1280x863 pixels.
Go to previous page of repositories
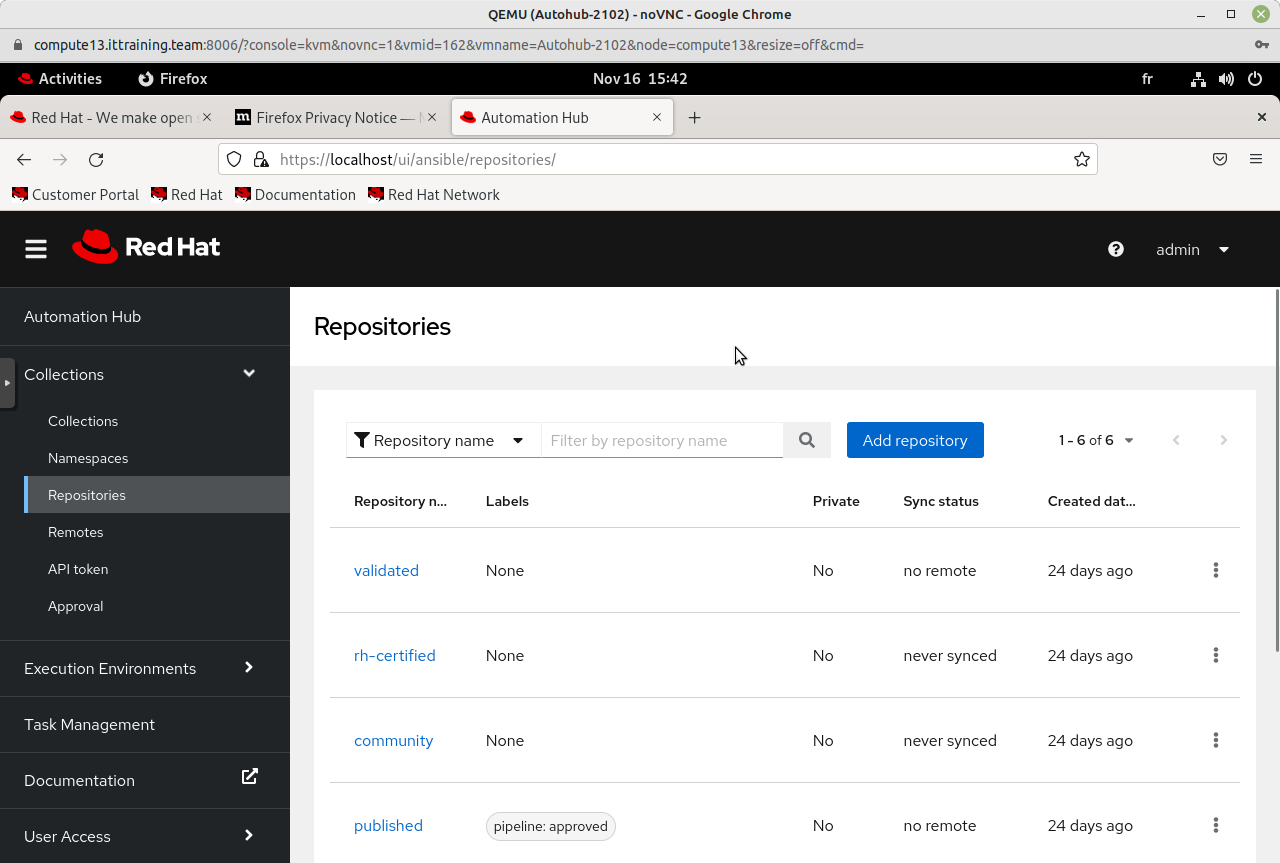1176,440
